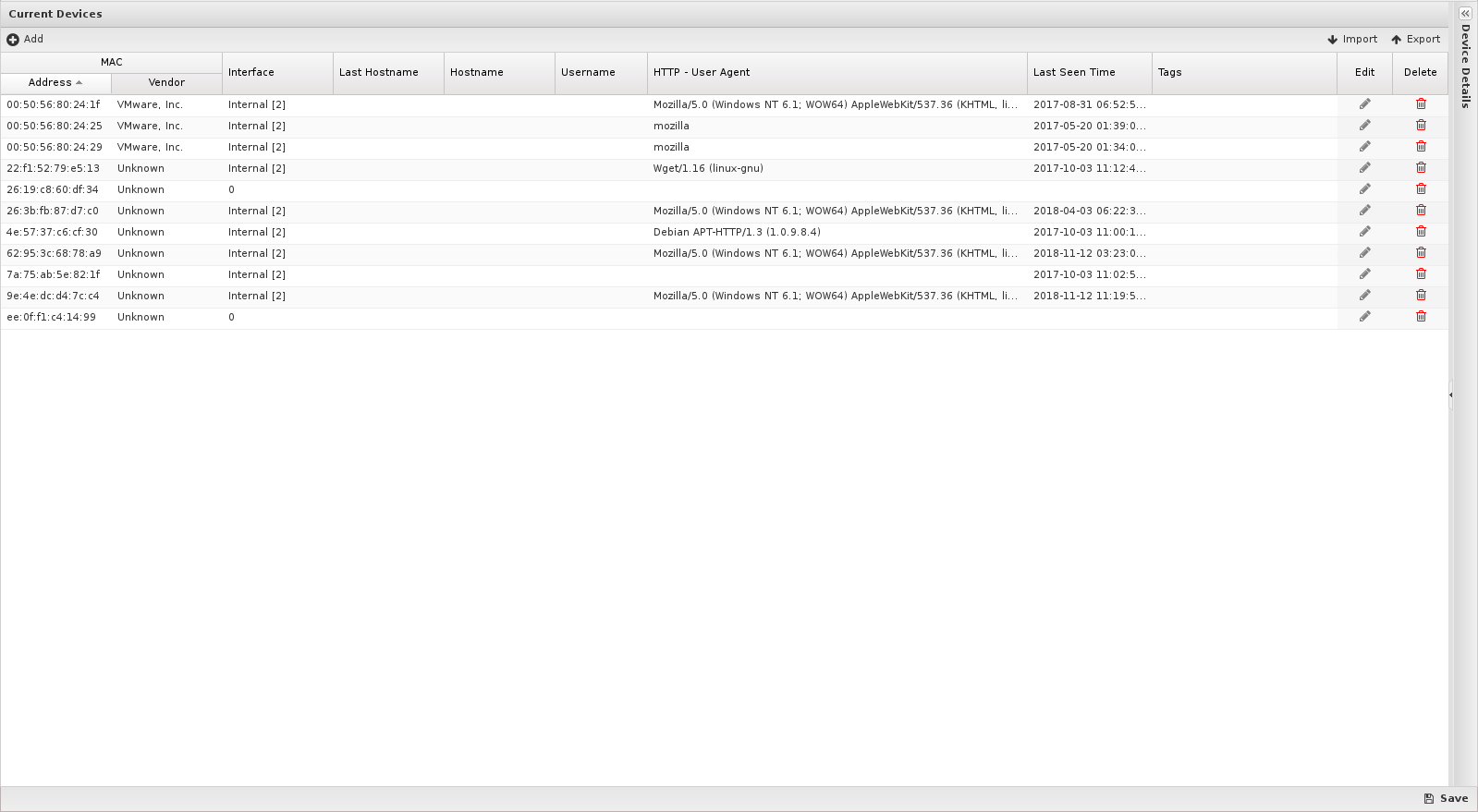
Task: Edit device 00:50:56:80:24:25 with pencil icon
Action: [1364, 126]
